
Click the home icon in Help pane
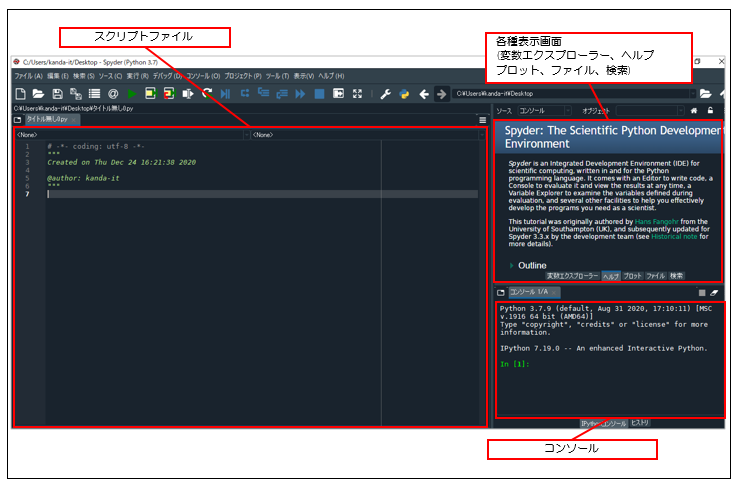pos(694,110)
